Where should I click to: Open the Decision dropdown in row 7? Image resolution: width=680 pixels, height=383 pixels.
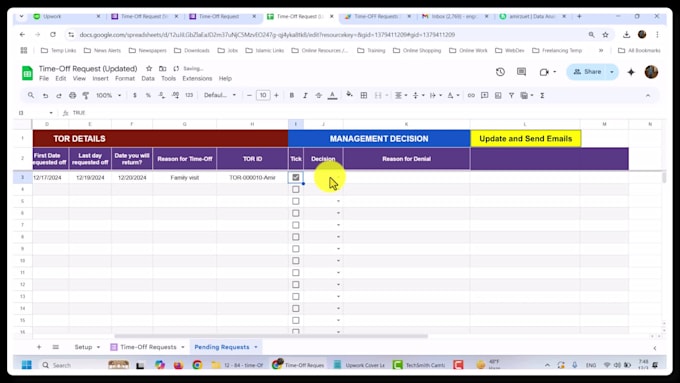point(338,225)
